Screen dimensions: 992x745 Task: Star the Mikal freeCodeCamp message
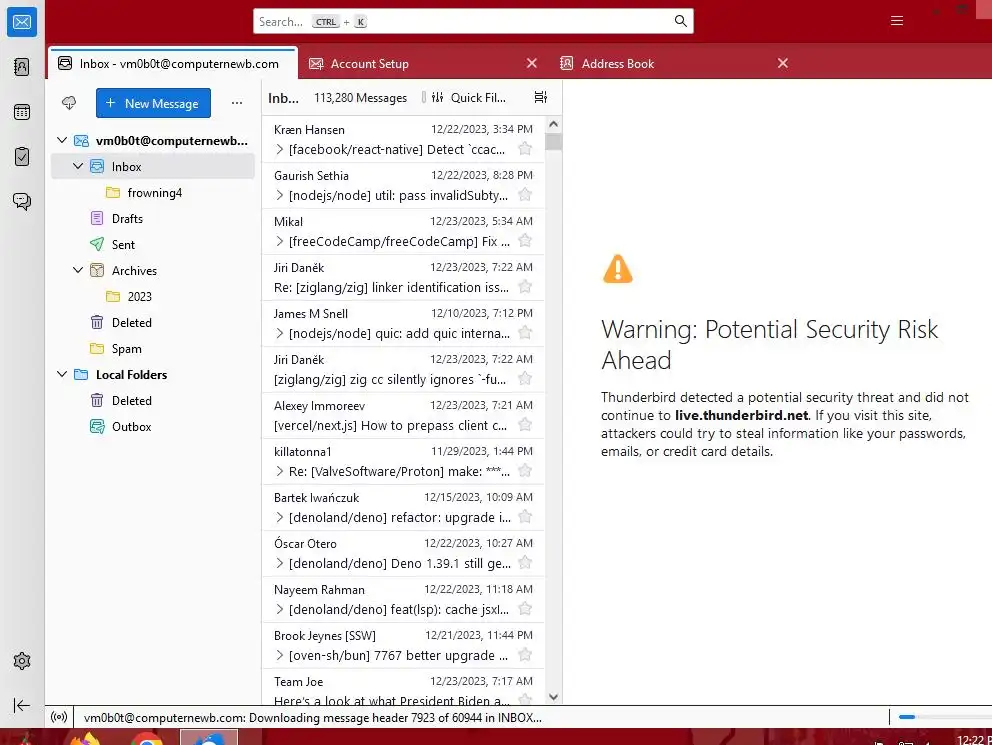point(524,241)
